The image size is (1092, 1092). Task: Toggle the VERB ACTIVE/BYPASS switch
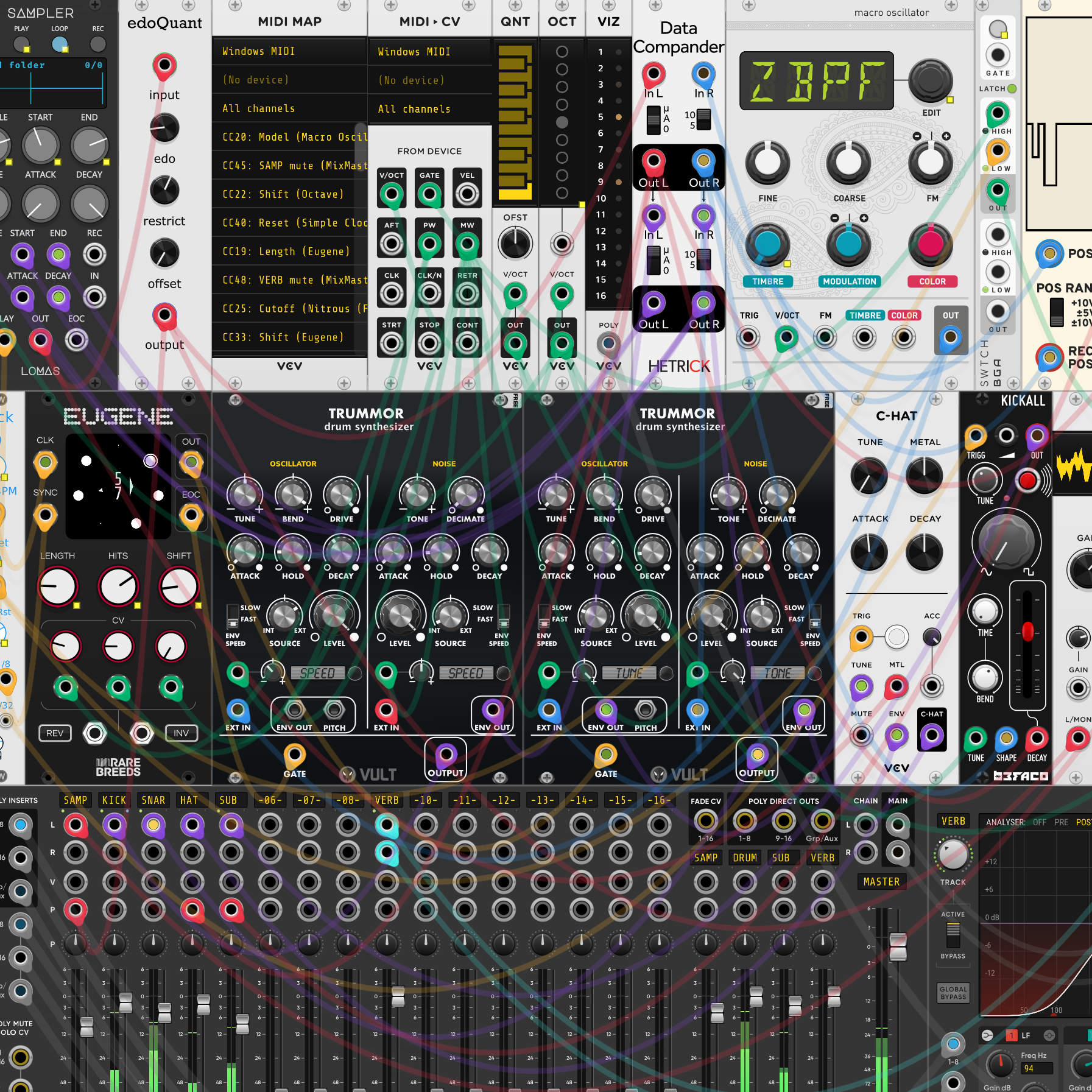pos(953,934)
